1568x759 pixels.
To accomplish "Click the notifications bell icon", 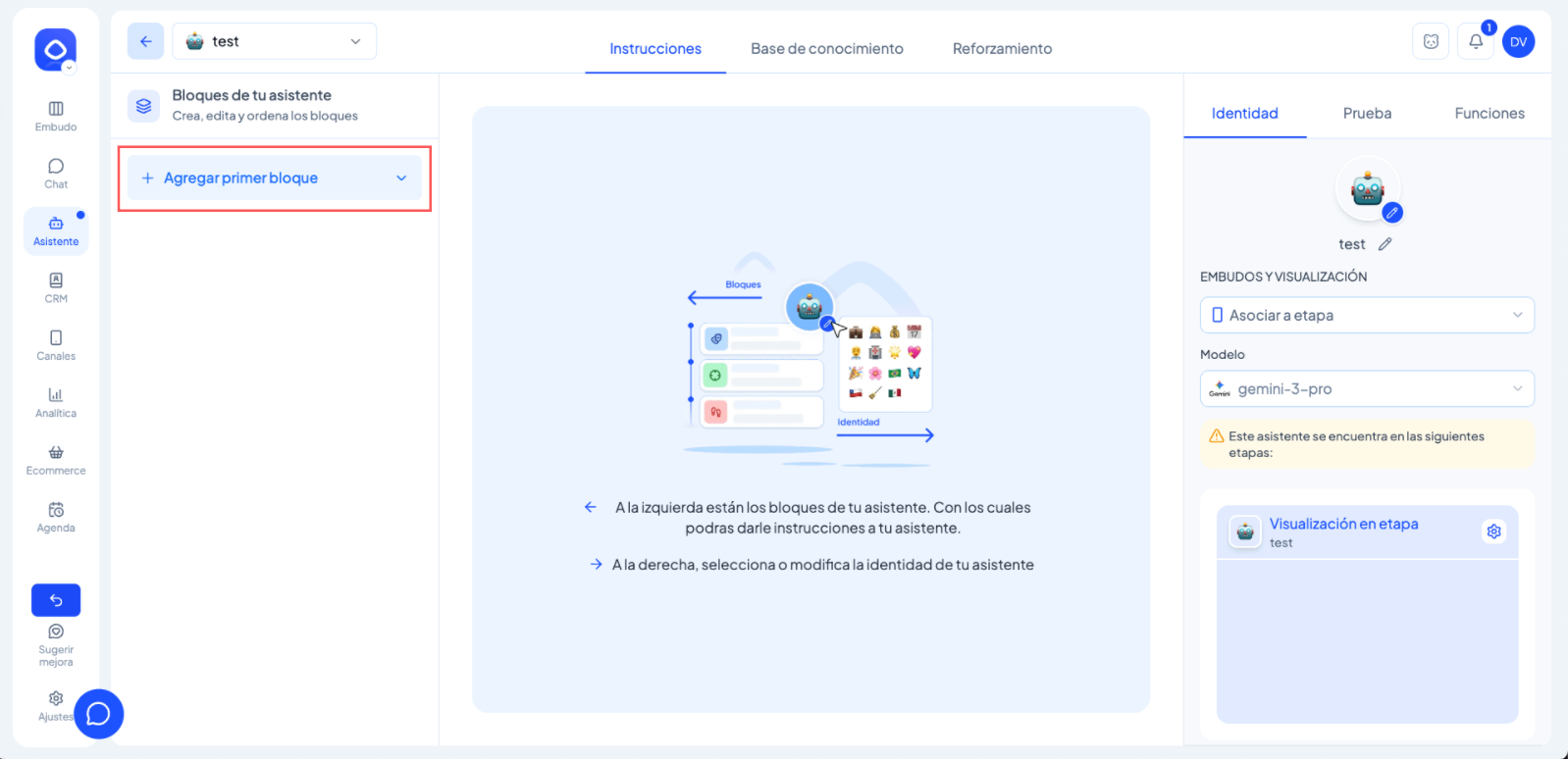I will tap(1475, 41).
